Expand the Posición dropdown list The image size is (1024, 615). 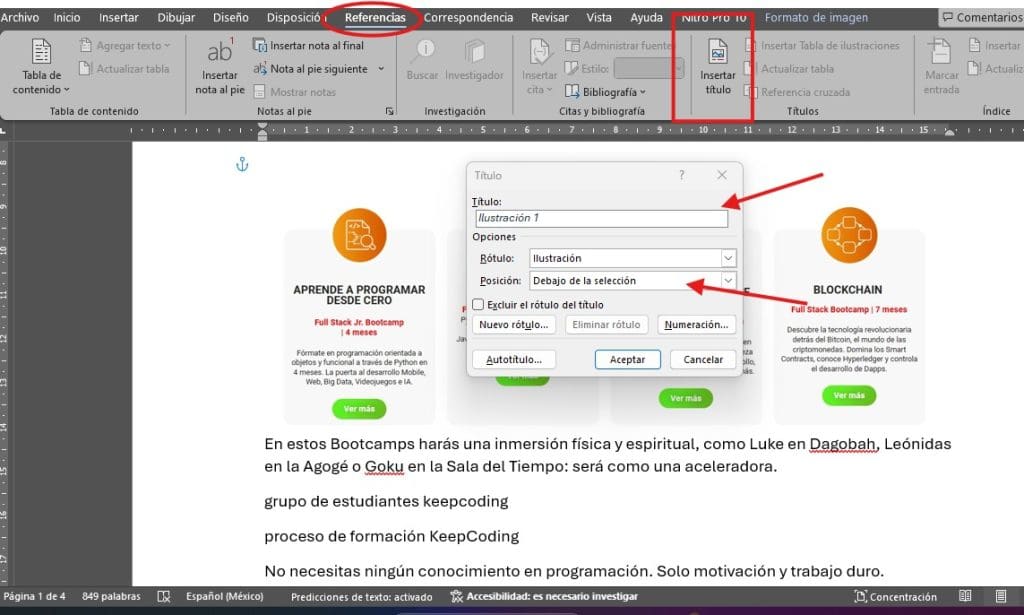coord(727,281)
